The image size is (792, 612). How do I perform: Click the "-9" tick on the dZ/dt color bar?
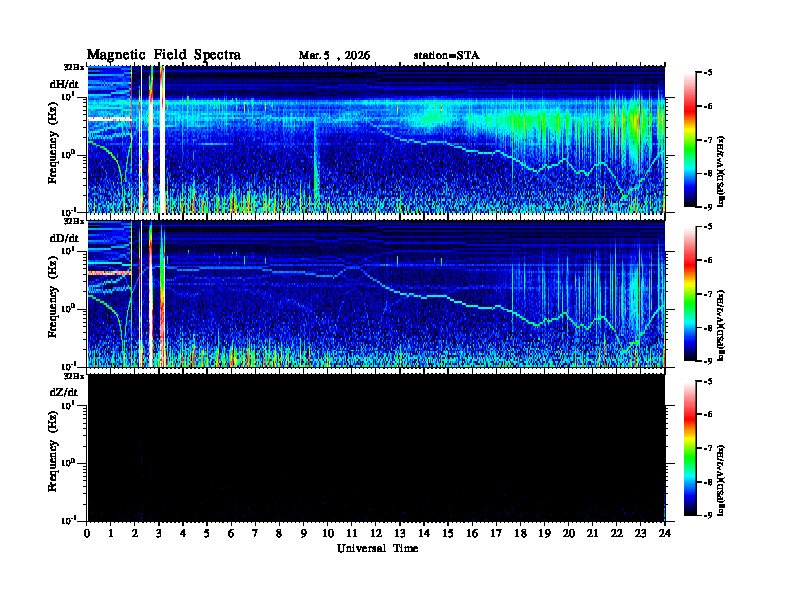pyautogui.click(x=708, y=515)
